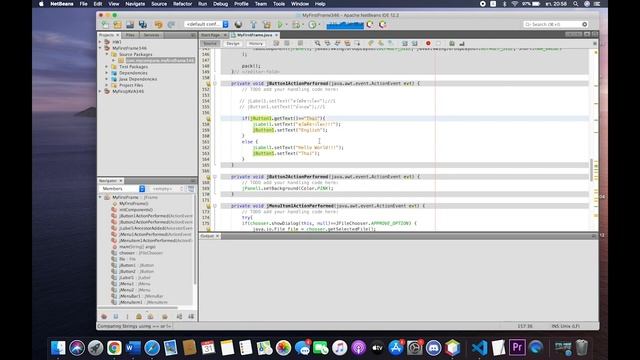Open Discord from the dock
Image resolution: width=640 pixels, height=360 pixels.
[433, 348]
